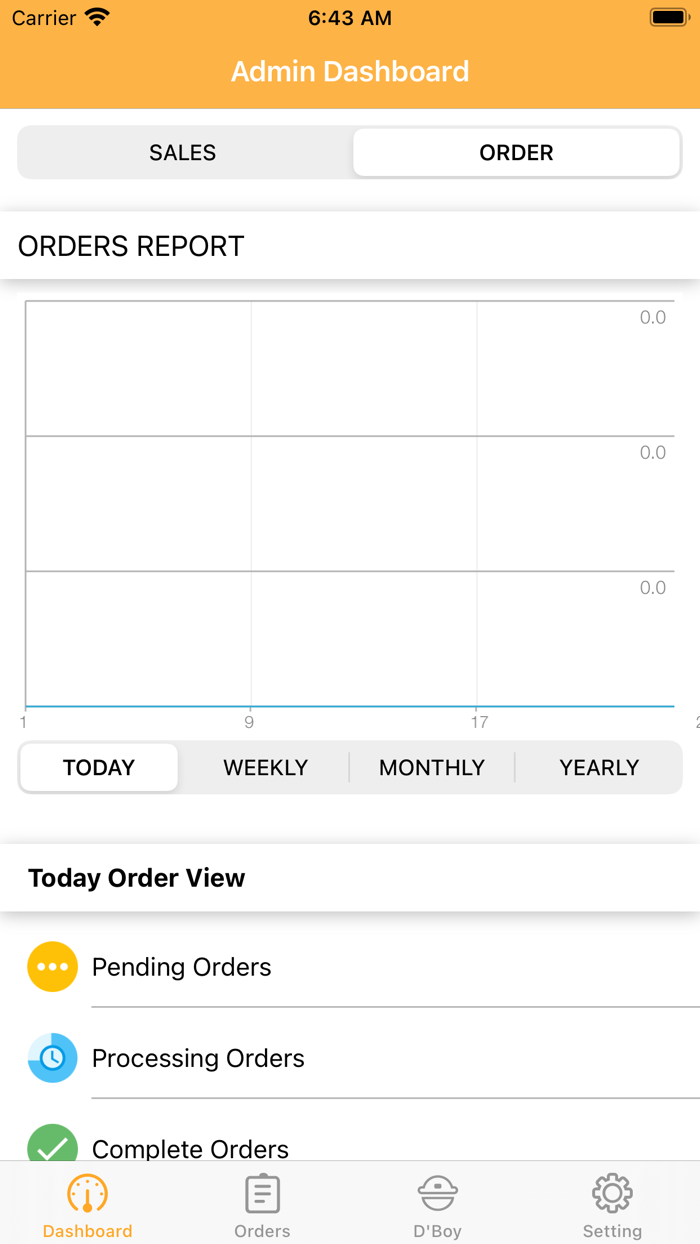Tap the yellow Pending Orders icon
Screen dimensions: 700x1244
[x=52, y=967]
